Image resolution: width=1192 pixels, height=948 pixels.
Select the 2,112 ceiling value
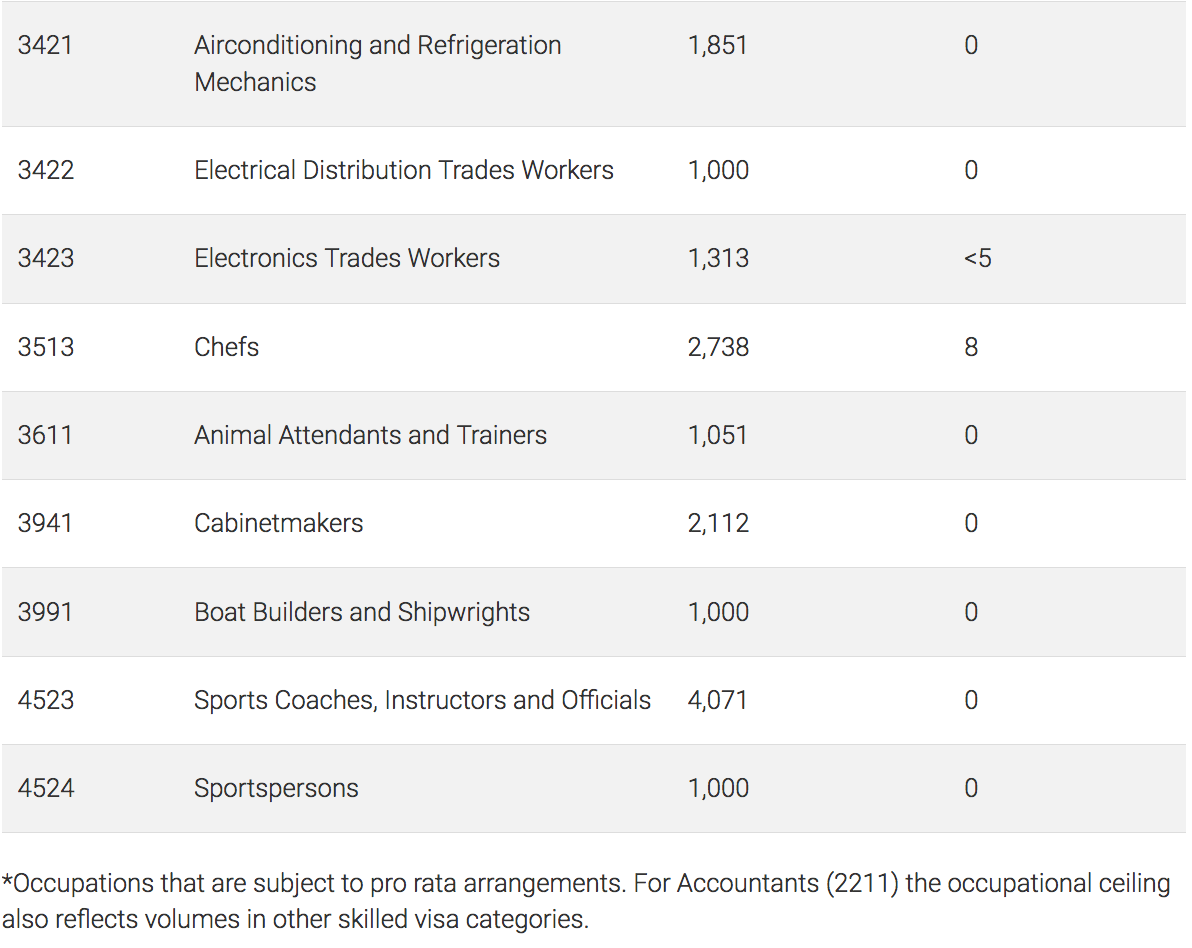[x=718, y=523]
